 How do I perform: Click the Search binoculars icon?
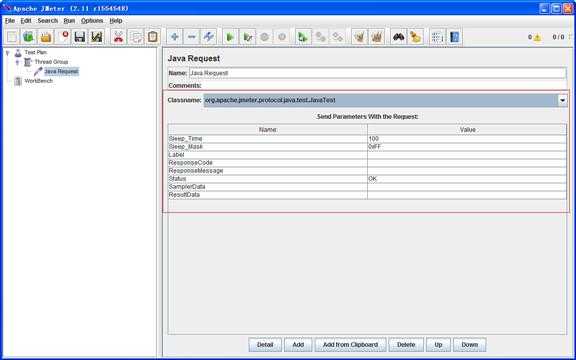[x=399, y=37]
